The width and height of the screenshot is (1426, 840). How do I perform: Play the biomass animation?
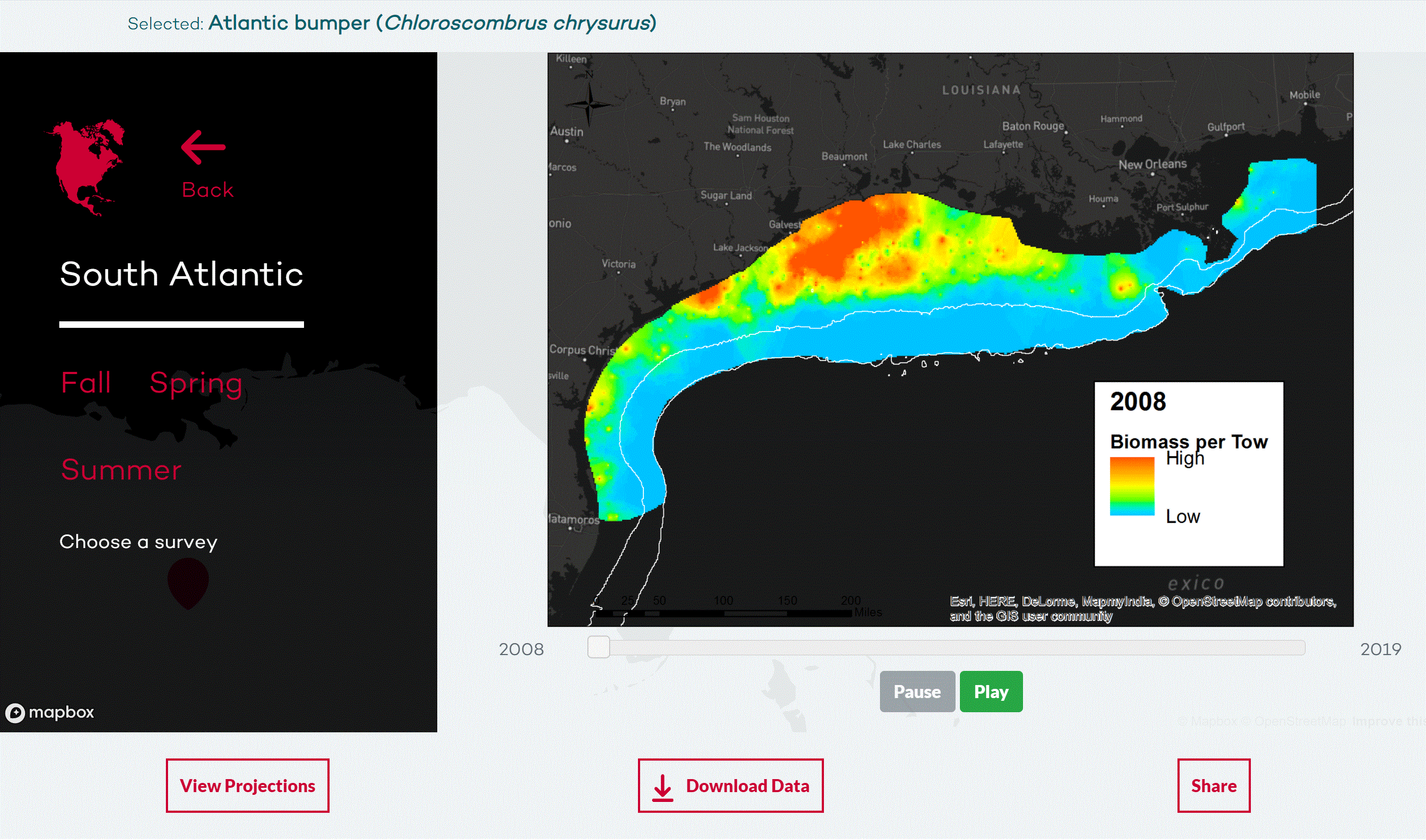(x=992, y=692)
